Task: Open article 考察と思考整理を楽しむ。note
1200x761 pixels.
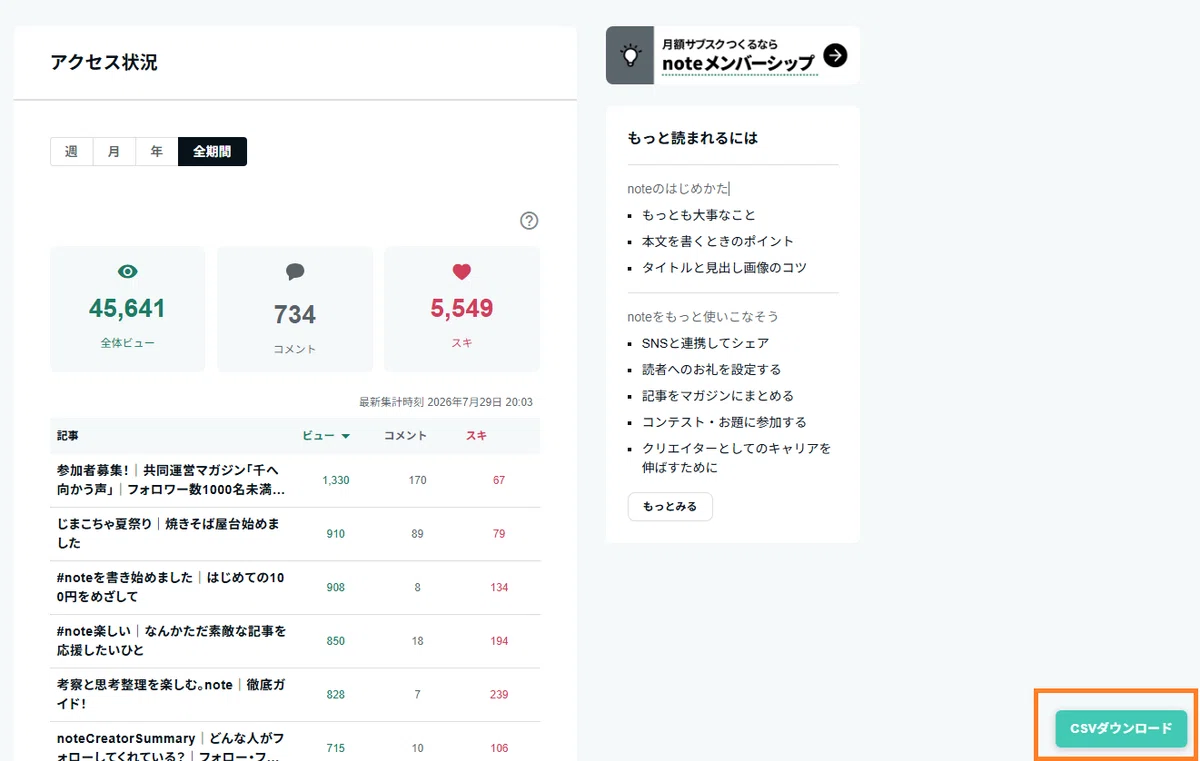Action: 171,694
